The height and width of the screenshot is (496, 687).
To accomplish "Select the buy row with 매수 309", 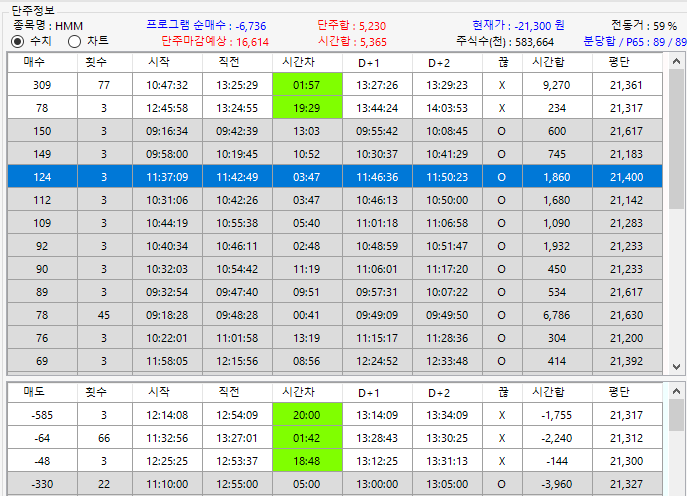I will pos(335,85).
